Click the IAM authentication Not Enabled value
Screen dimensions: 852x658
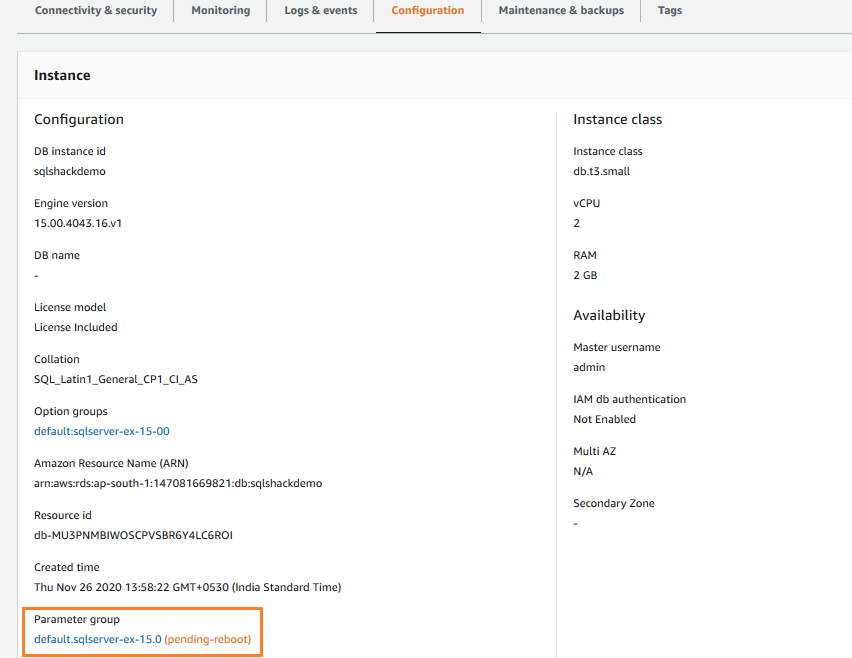[604, 419]
